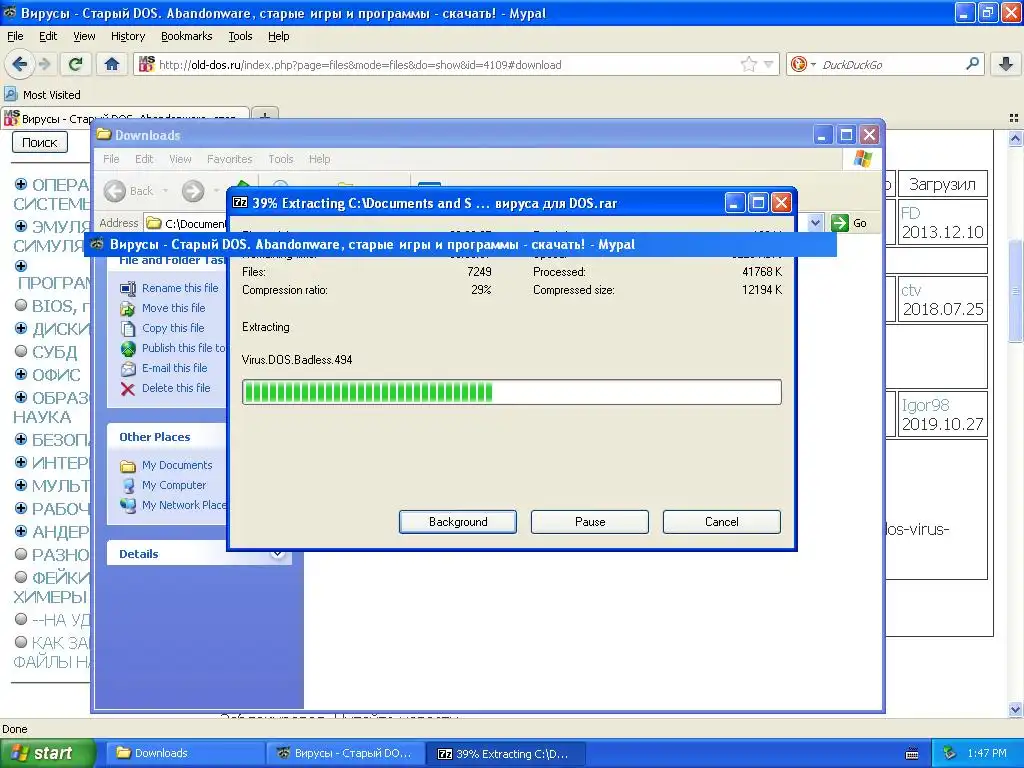The width and height of the screenshot is (1024, 768).
Task: Open the browser downloads arrow button
Action: 1006,64
